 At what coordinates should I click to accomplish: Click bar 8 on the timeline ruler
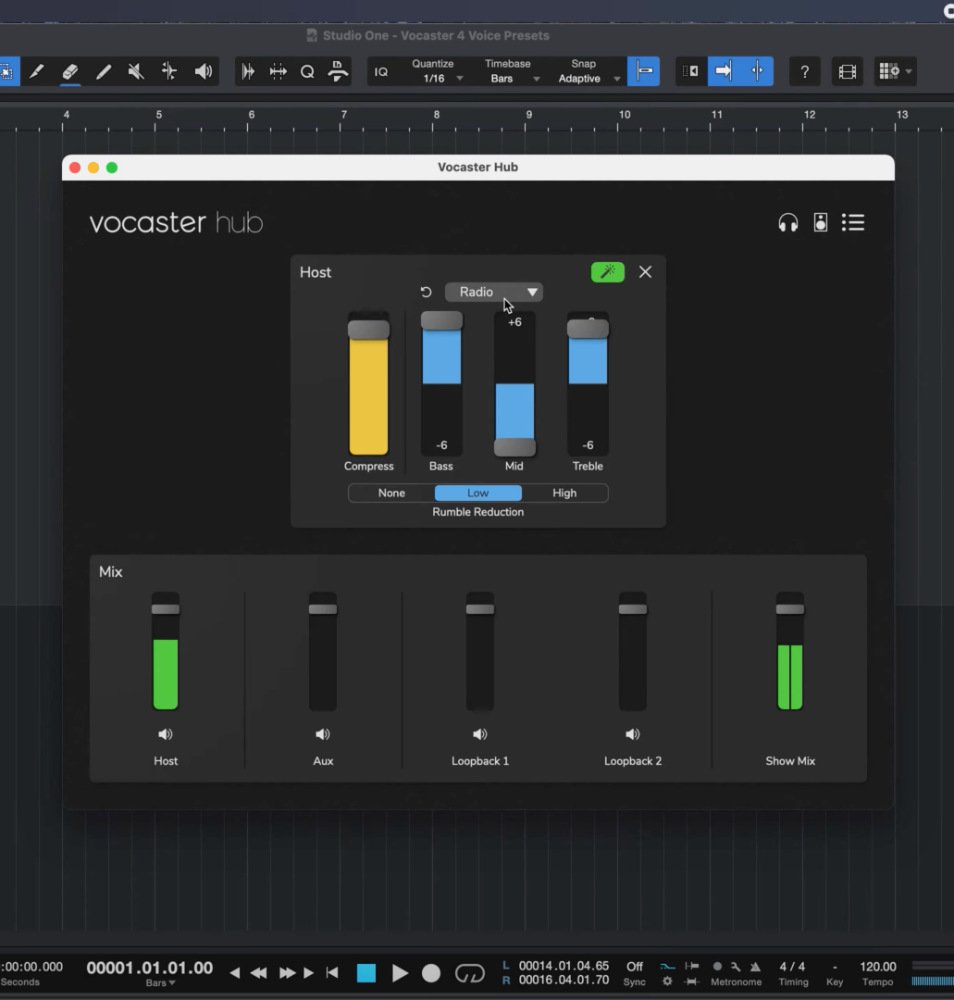click(436, 115)
